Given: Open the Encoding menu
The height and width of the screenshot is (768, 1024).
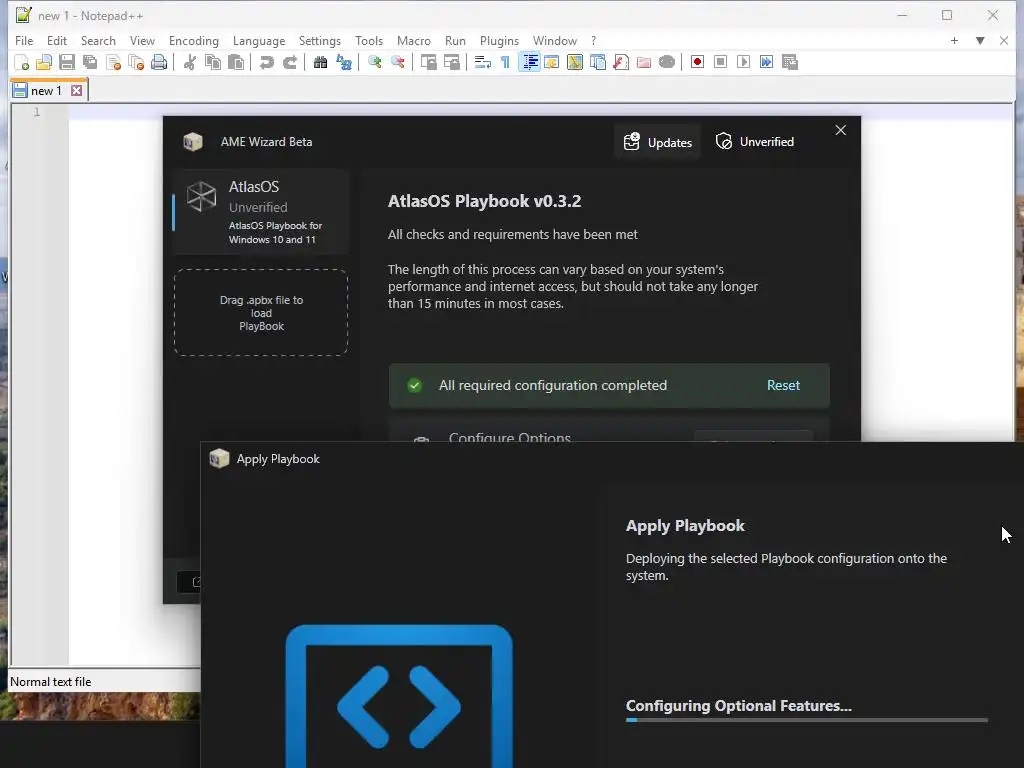Looking at the screenshot, I should click(x=193, y=40).
